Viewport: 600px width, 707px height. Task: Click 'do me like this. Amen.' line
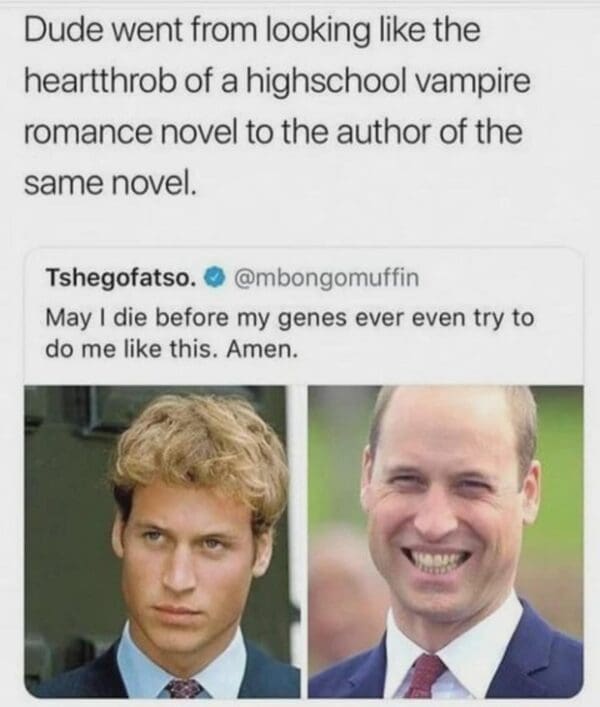(x=172, y=349)
